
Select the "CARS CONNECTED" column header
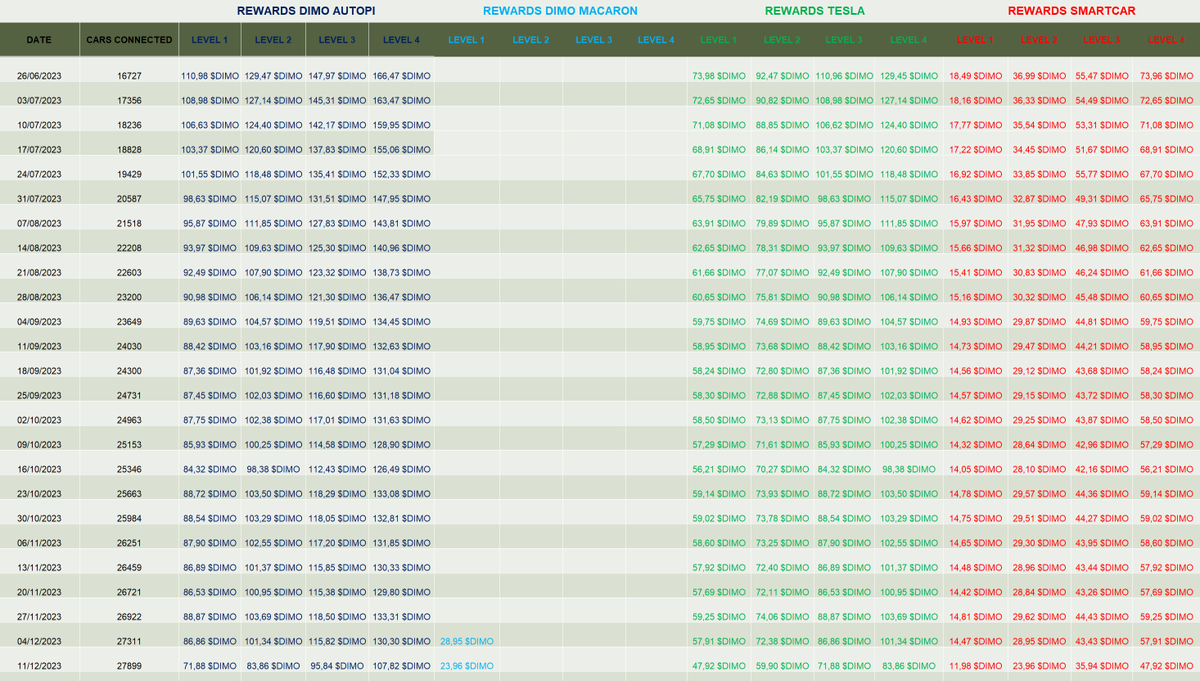pyautogui.click(x=128, y=40)
